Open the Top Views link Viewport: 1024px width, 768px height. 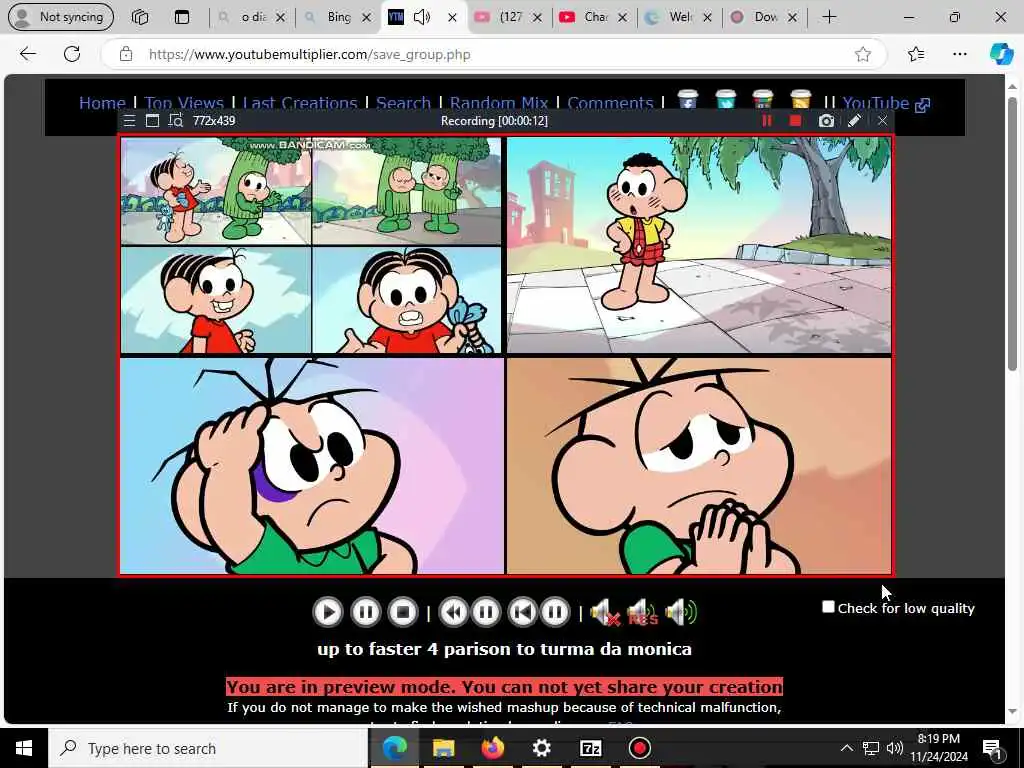click(x=184, y=103)
